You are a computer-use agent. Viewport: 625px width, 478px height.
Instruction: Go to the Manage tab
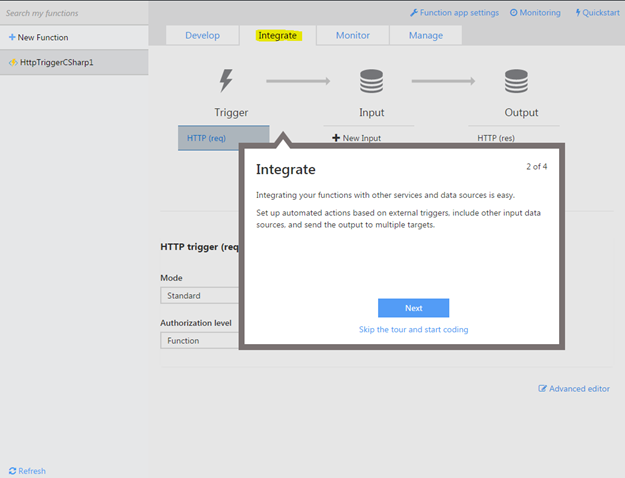426,35
